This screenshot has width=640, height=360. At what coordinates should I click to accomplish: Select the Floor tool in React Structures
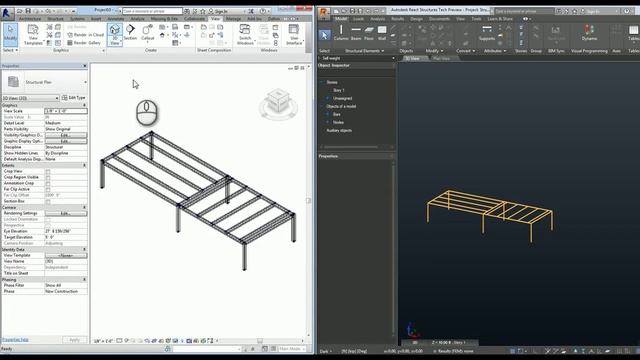click(x=369, y=32)
